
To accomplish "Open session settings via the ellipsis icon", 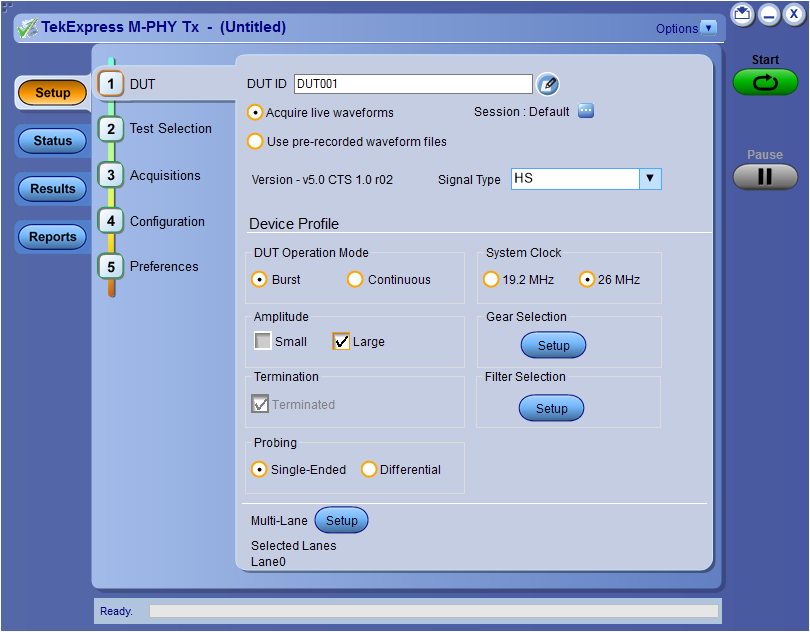I will 586,112.
